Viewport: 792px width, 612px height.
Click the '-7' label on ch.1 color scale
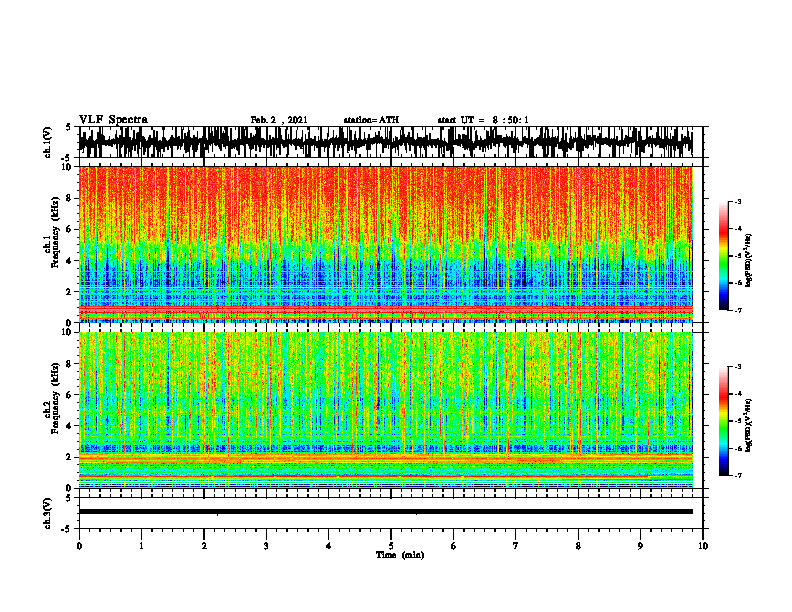(x=738, y=310)
